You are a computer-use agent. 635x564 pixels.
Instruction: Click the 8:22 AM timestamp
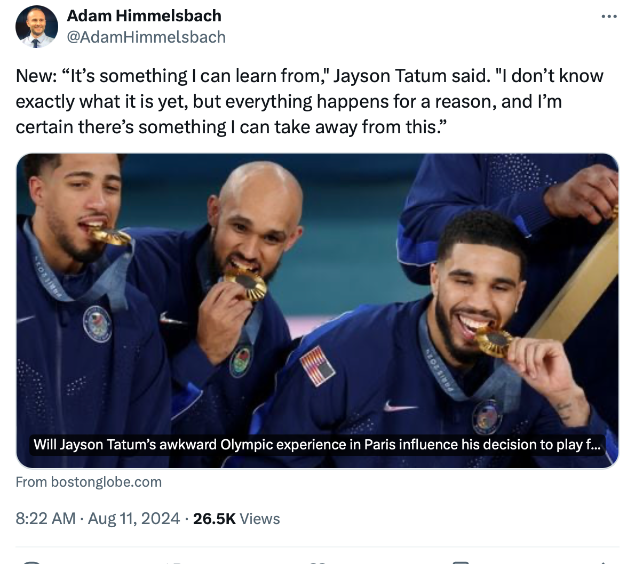pos(45,519)
